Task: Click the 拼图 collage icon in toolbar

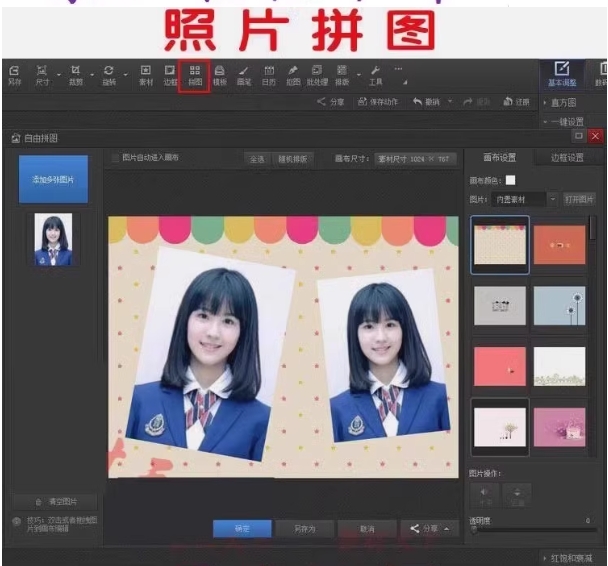Action: (194, 75)
